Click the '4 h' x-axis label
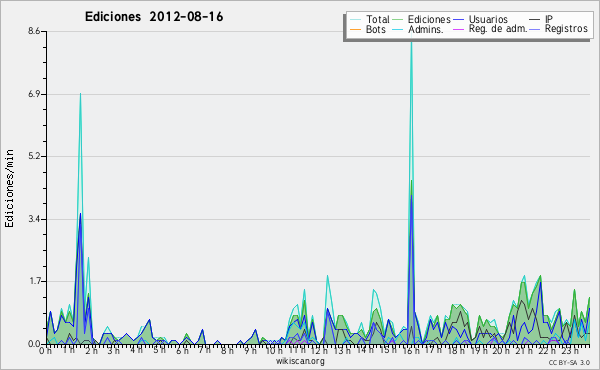 tap(137, 351)
